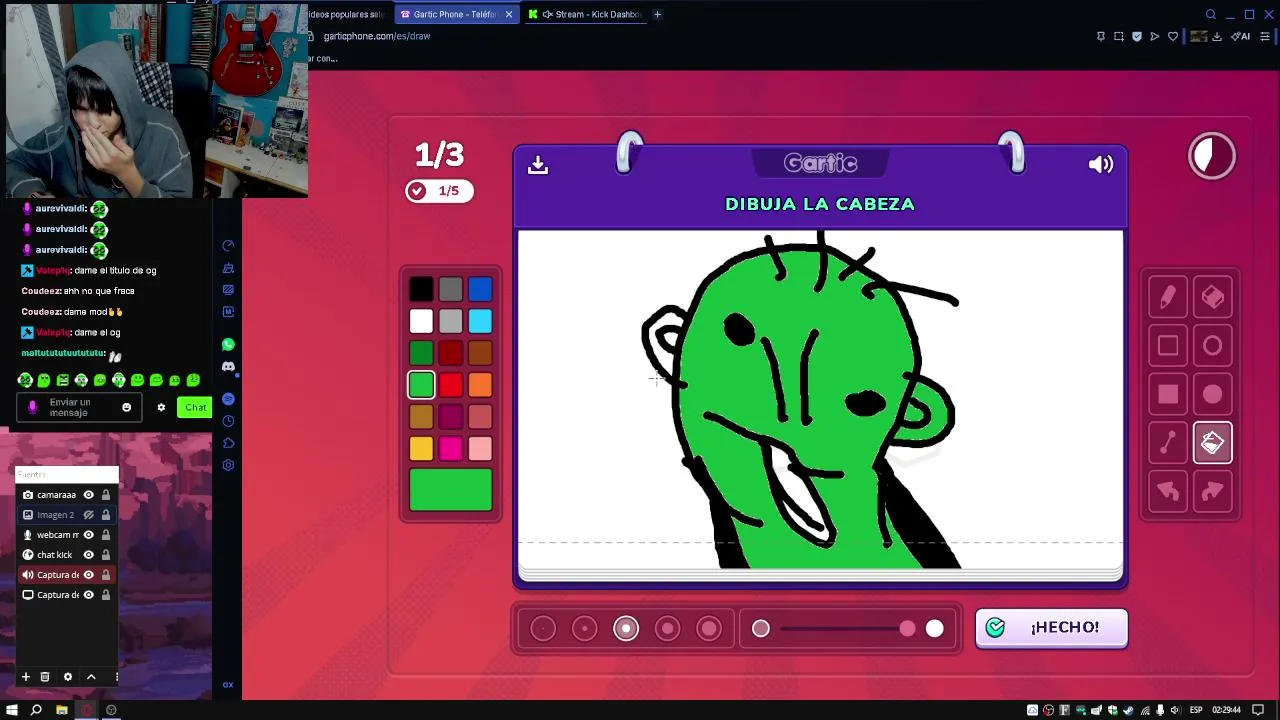The image size is (1280, 720).
Task: Toggle lock on Imagen 2 source
Action: (105, 515)
